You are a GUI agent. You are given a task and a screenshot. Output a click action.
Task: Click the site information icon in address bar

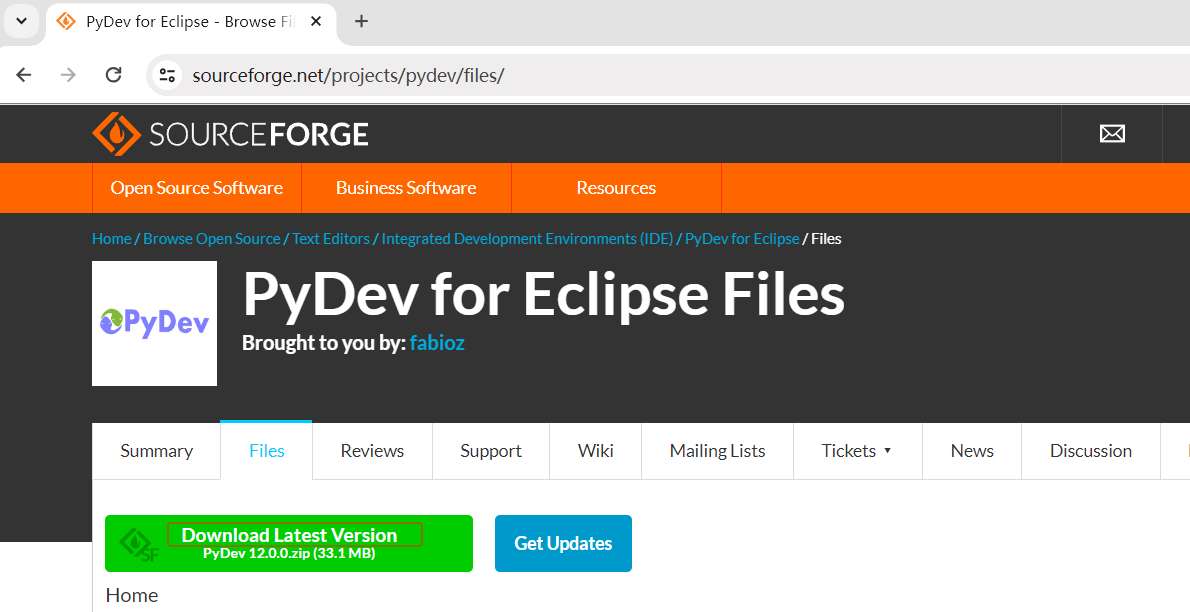167,75
